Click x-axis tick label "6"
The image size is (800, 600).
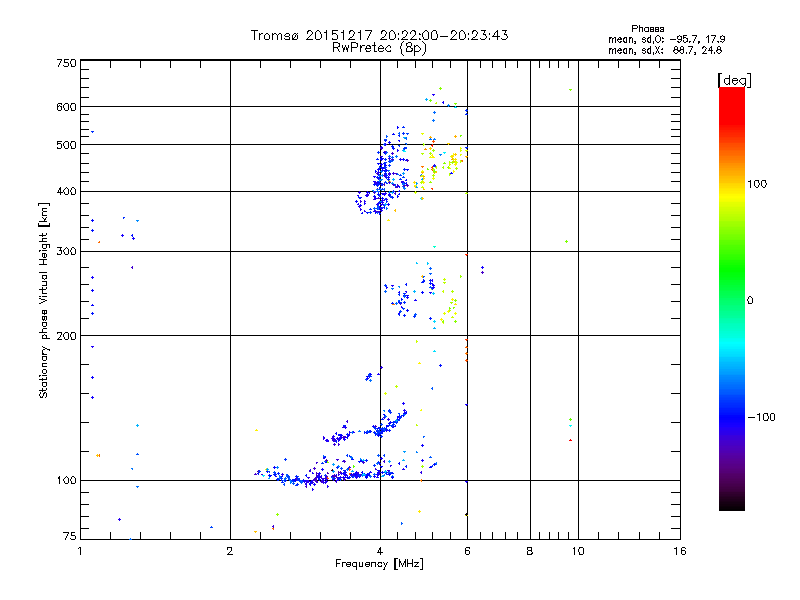click(467, 551)
